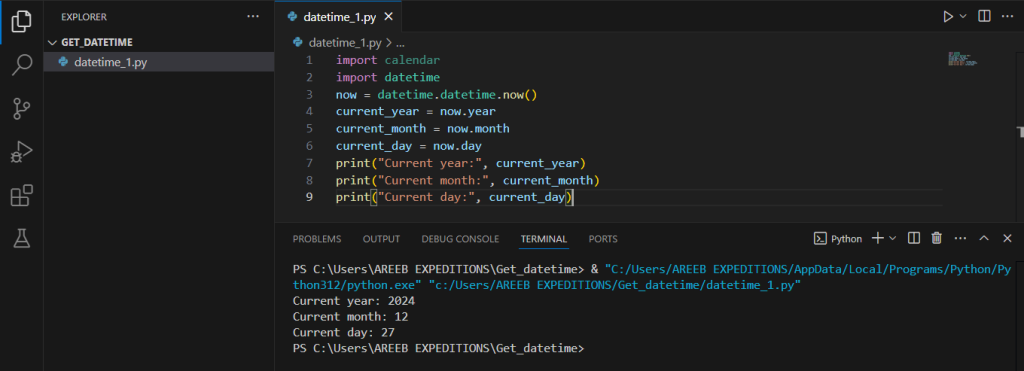Image resolution: width=1024 pixels, height=371 pixels.
Task: Maximize the panel with the up chevron
Action: tap(984, 238)
